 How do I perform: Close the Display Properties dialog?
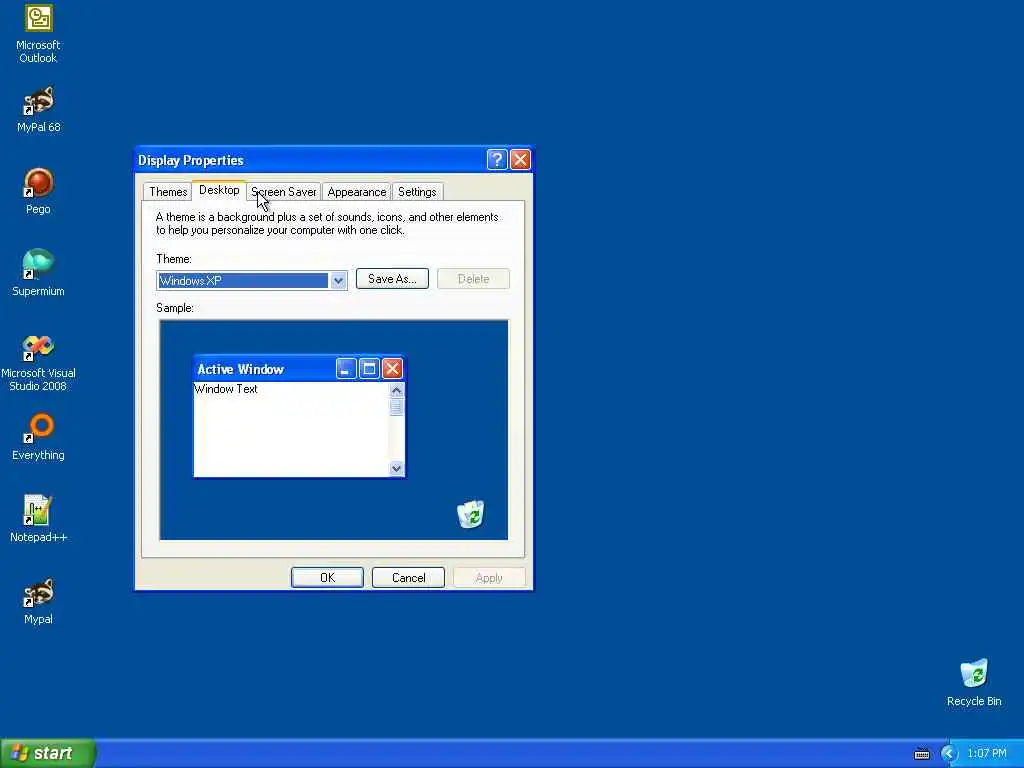pos(520,159)
